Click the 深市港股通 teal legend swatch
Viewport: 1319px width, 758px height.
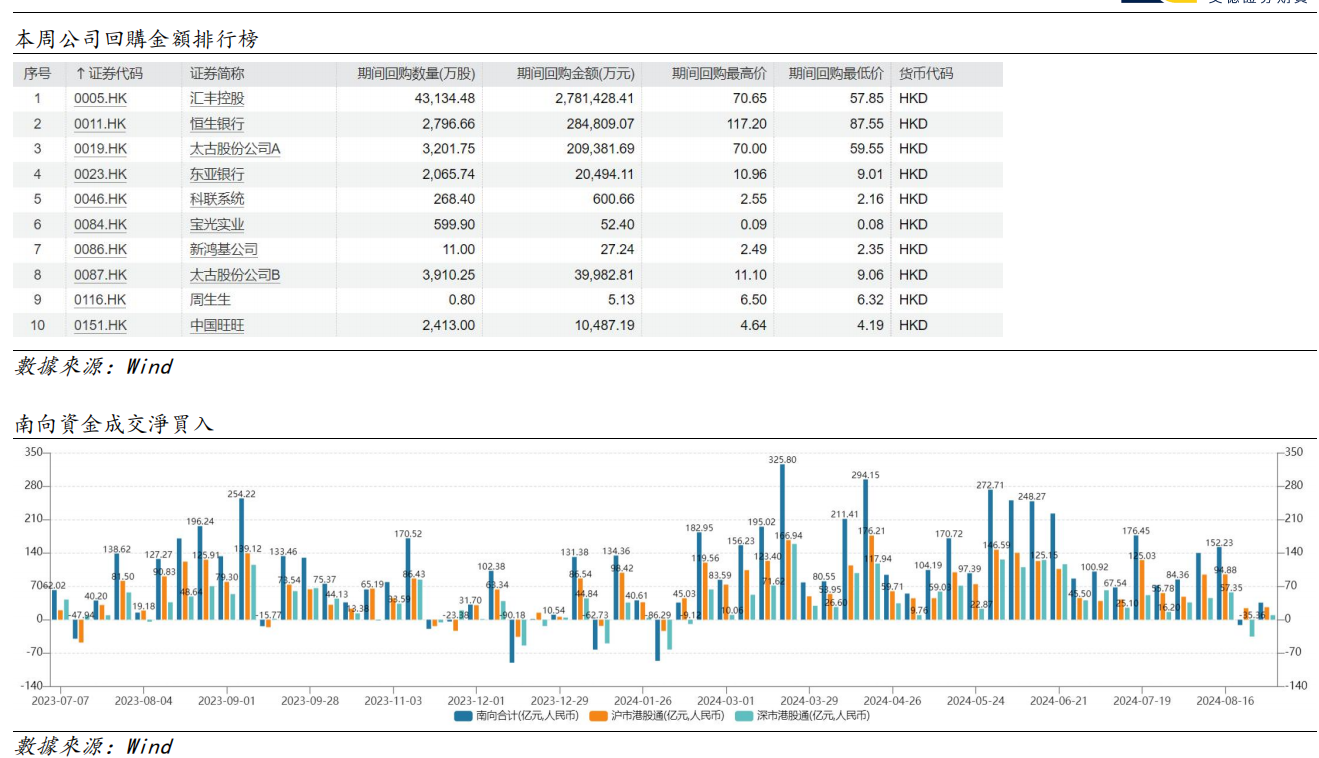[x=744, y=716]
